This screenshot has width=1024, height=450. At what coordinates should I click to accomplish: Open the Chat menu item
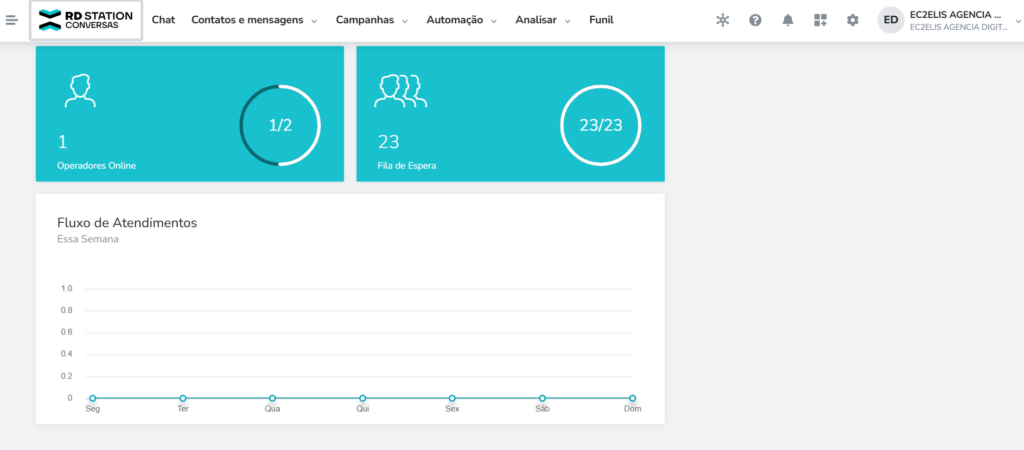pyautogui.click(x=163, y=20)
